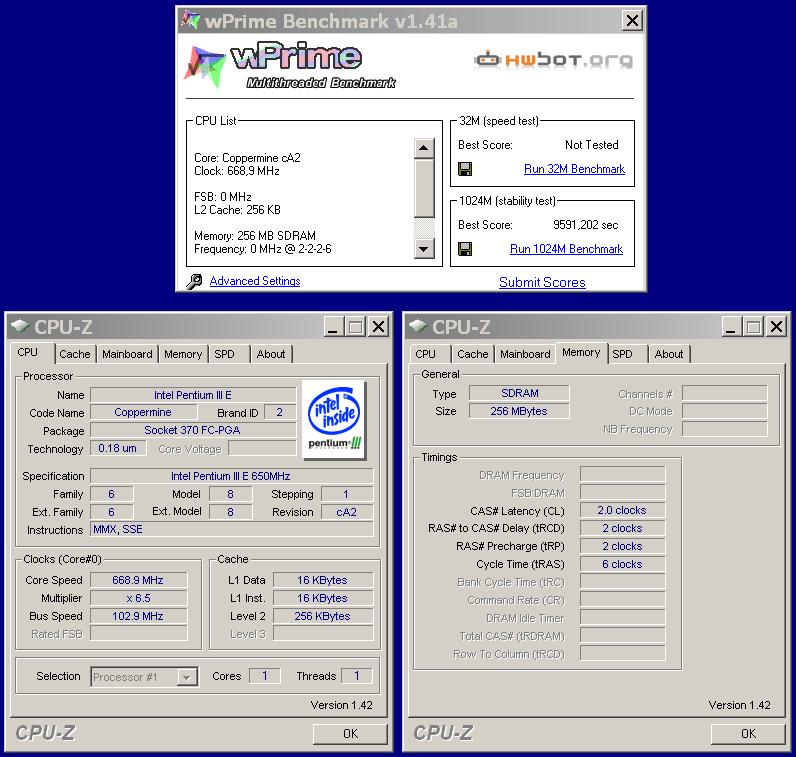Screen dimensions: 796x757
Task: Select Memory tab in right CPU-Z
Action: pos(581,352)
